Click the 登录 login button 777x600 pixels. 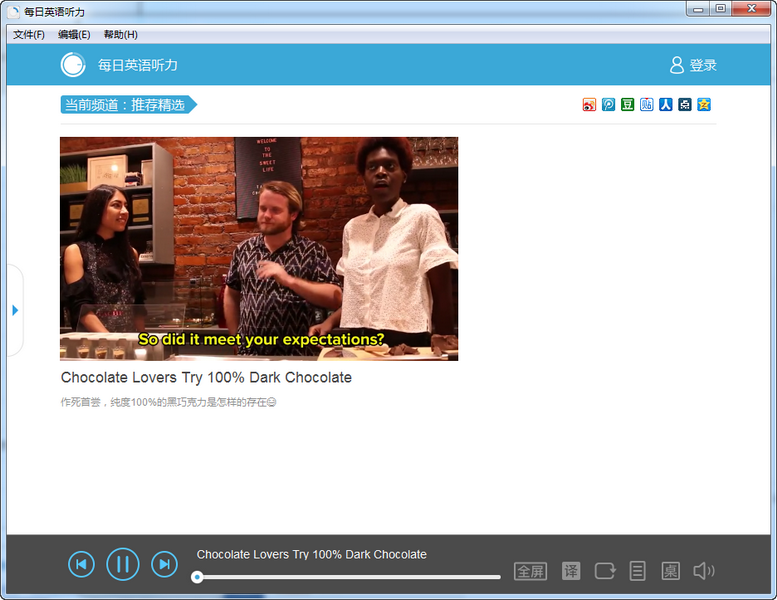(694, 65)
